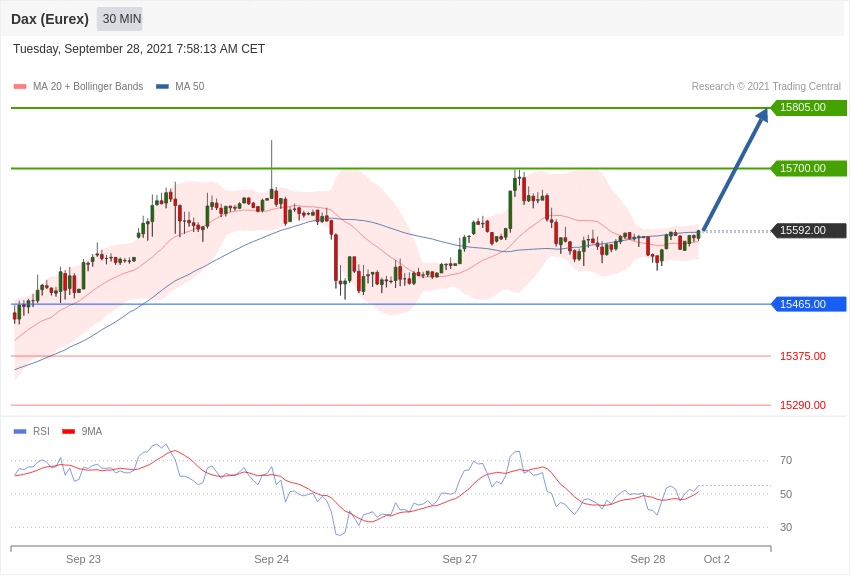Click the RSI legend label
Viewport: 850px width, 576px height.
coord(41,431)
